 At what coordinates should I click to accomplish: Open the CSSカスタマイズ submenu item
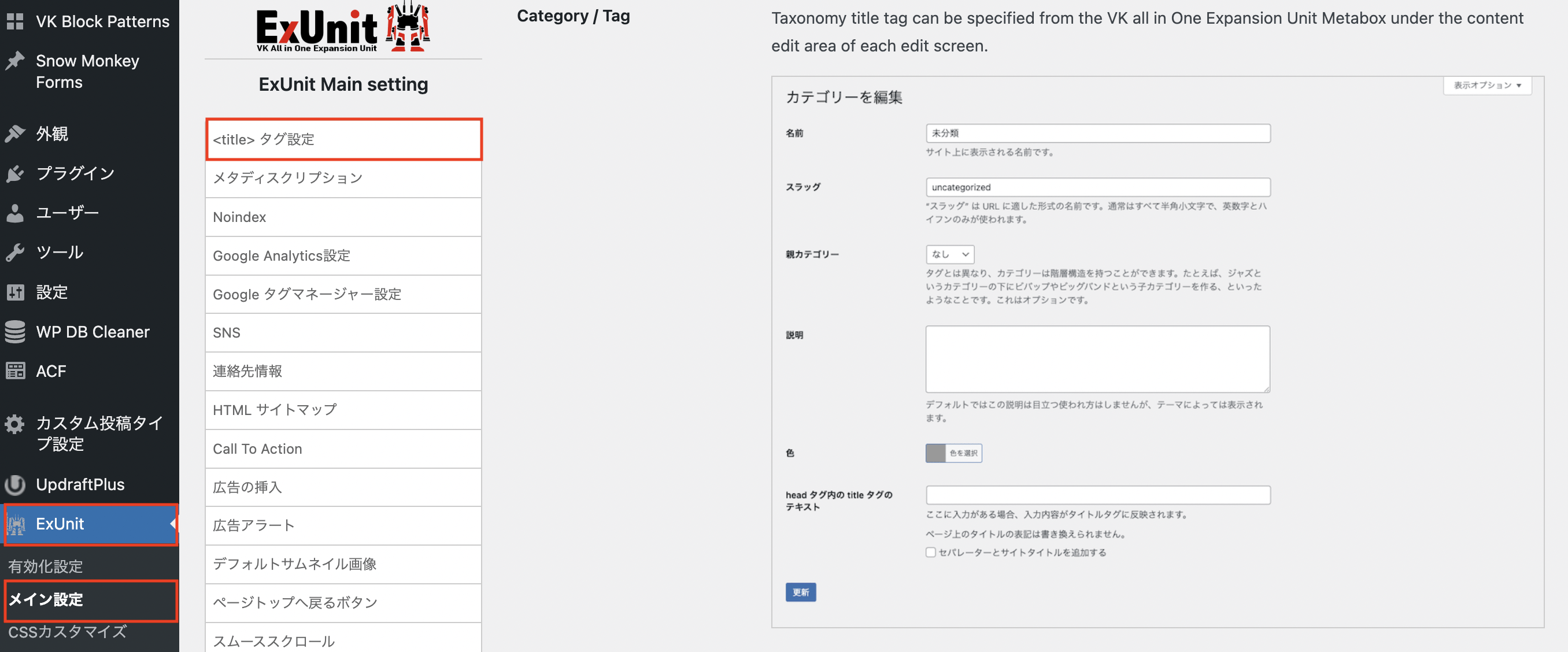pos(67,632)
